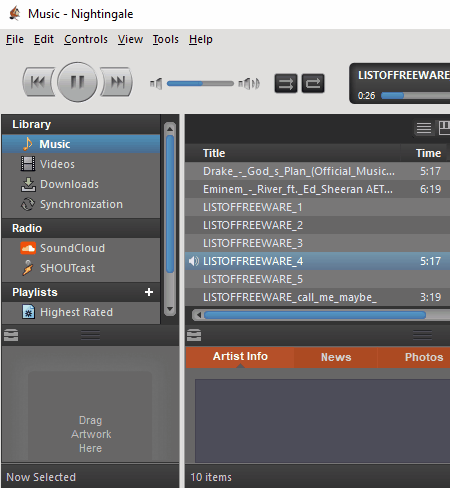Screen dimensions: 450x488
Task: Toggle shuffle mode
Action: (286, 83)
